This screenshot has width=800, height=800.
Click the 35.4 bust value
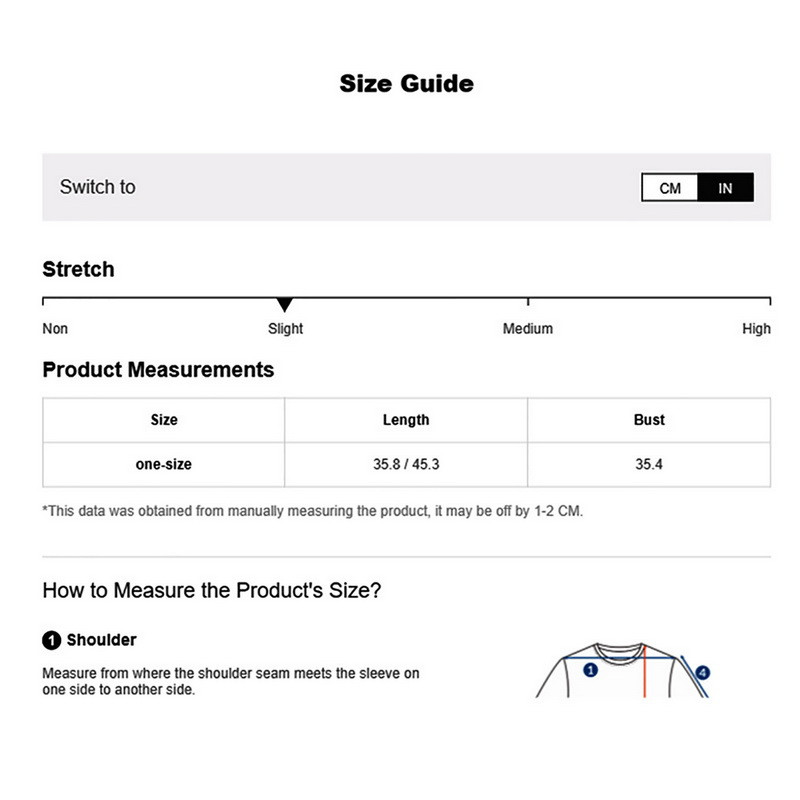tap(649, 465)
